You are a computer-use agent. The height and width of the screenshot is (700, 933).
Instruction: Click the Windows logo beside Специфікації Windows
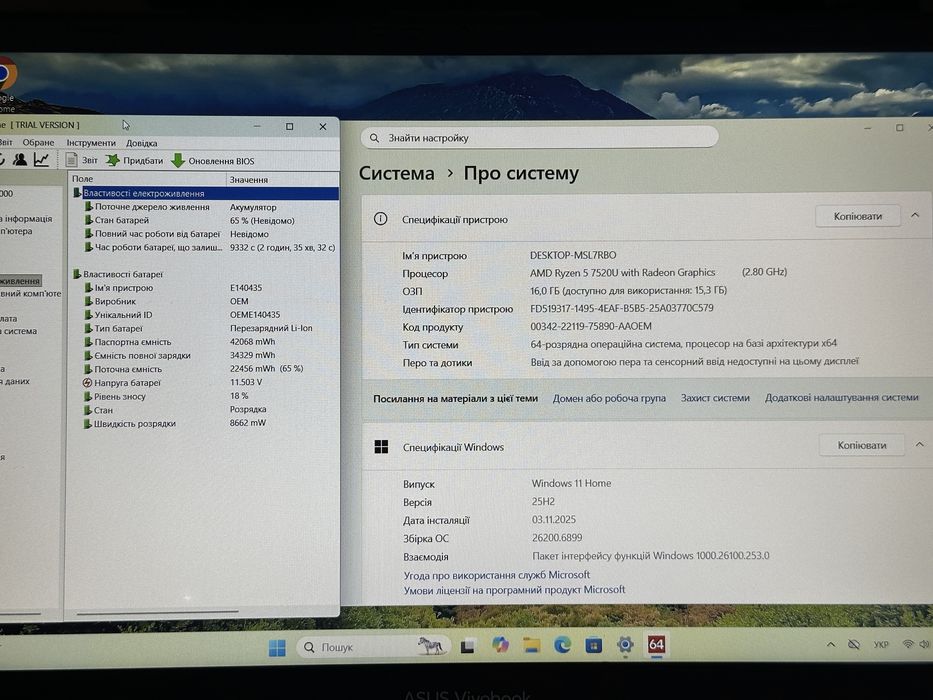pyautogui.click(x=381, y=447)
